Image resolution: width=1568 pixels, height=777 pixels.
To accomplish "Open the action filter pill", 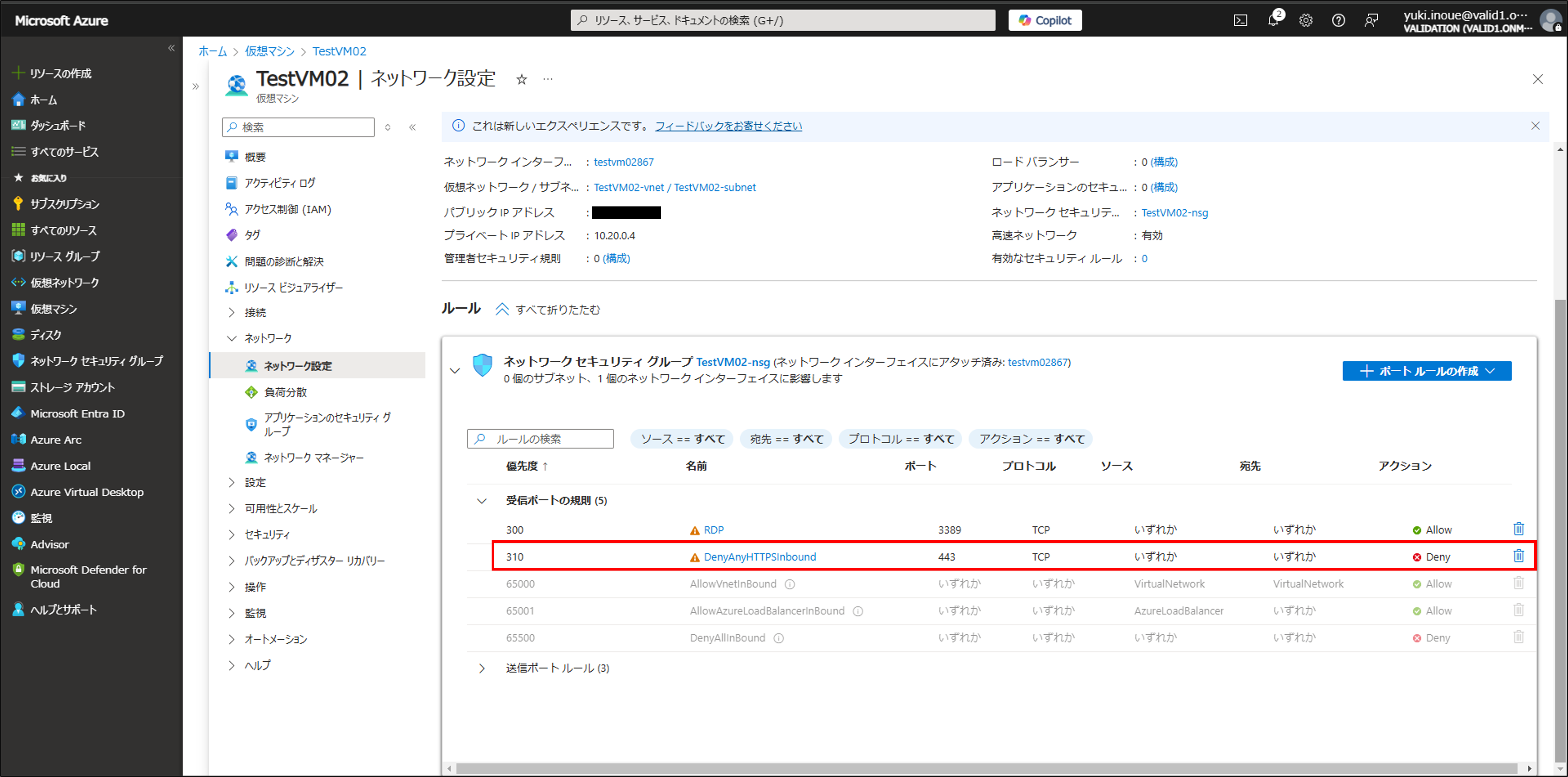I will [1031, 439].
